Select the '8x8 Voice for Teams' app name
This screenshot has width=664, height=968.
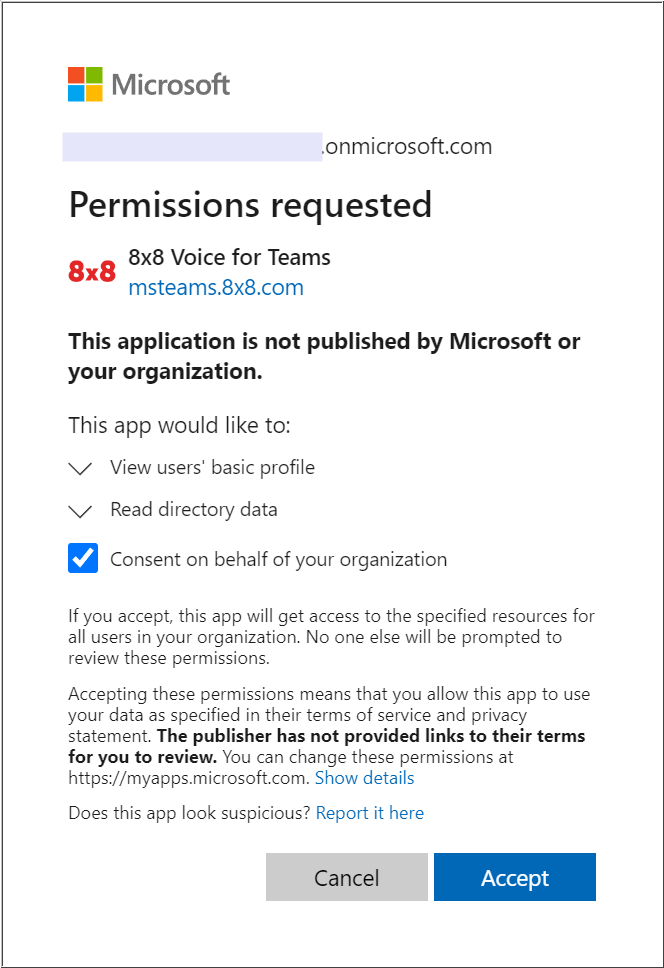point(229,257)
